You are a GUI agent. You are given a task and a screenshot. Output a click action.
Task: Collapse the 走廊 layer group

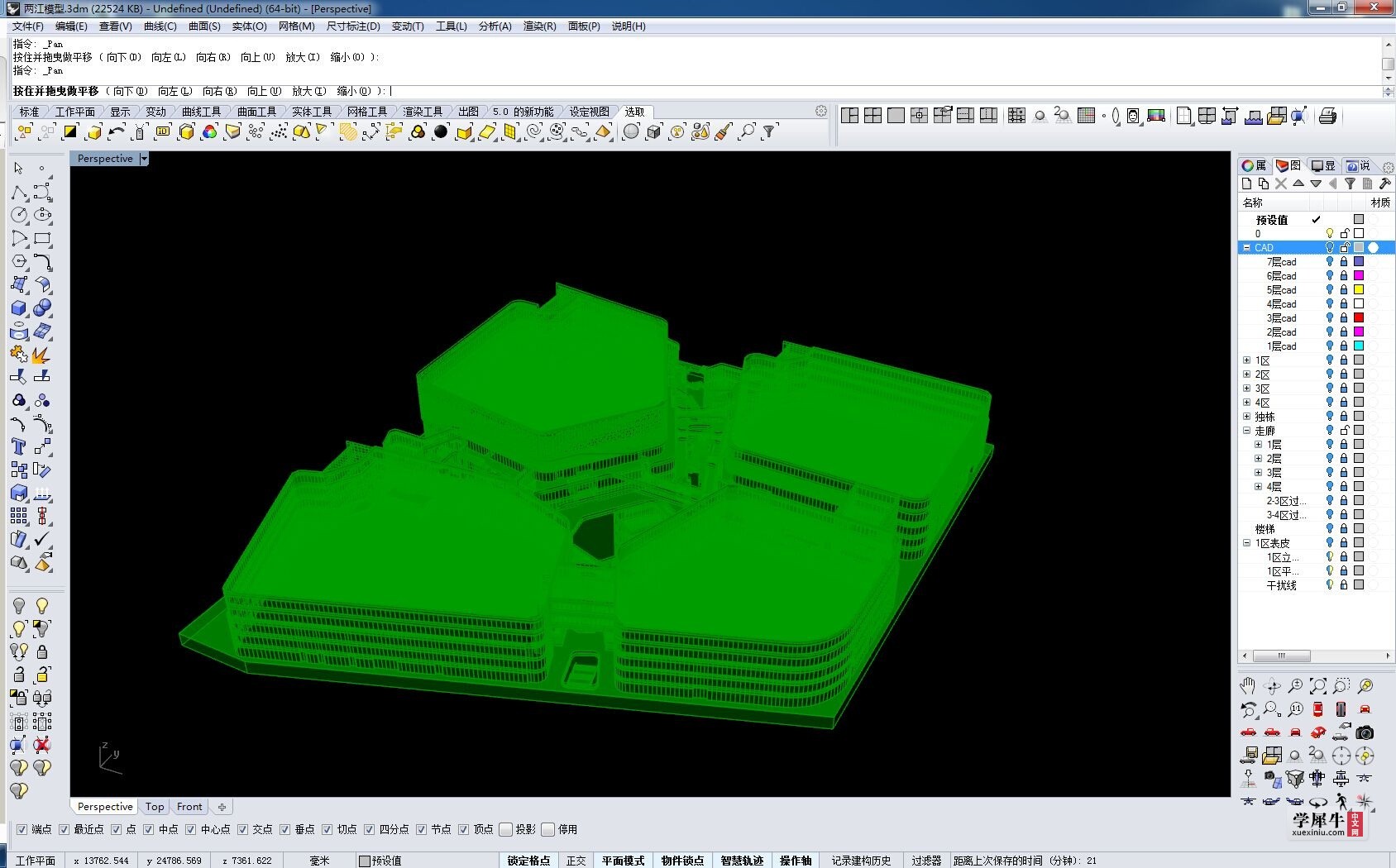click(1247, 431)
